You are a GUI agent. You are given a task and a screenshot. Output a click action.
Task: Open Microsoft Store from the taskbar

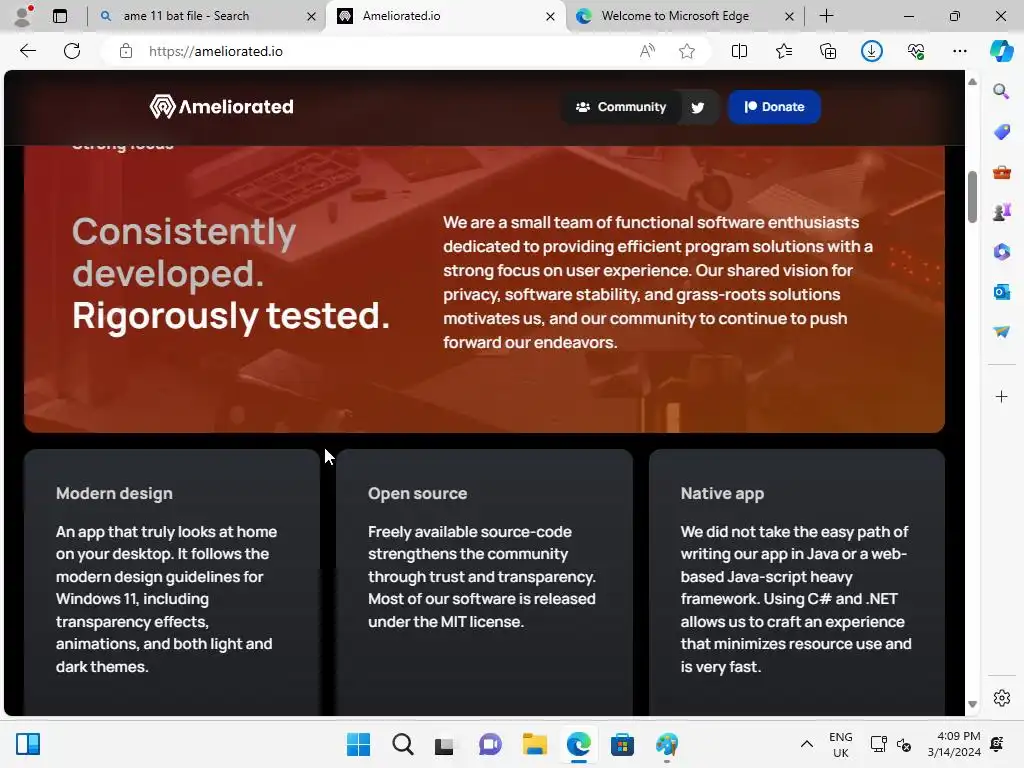click(622, 744)
